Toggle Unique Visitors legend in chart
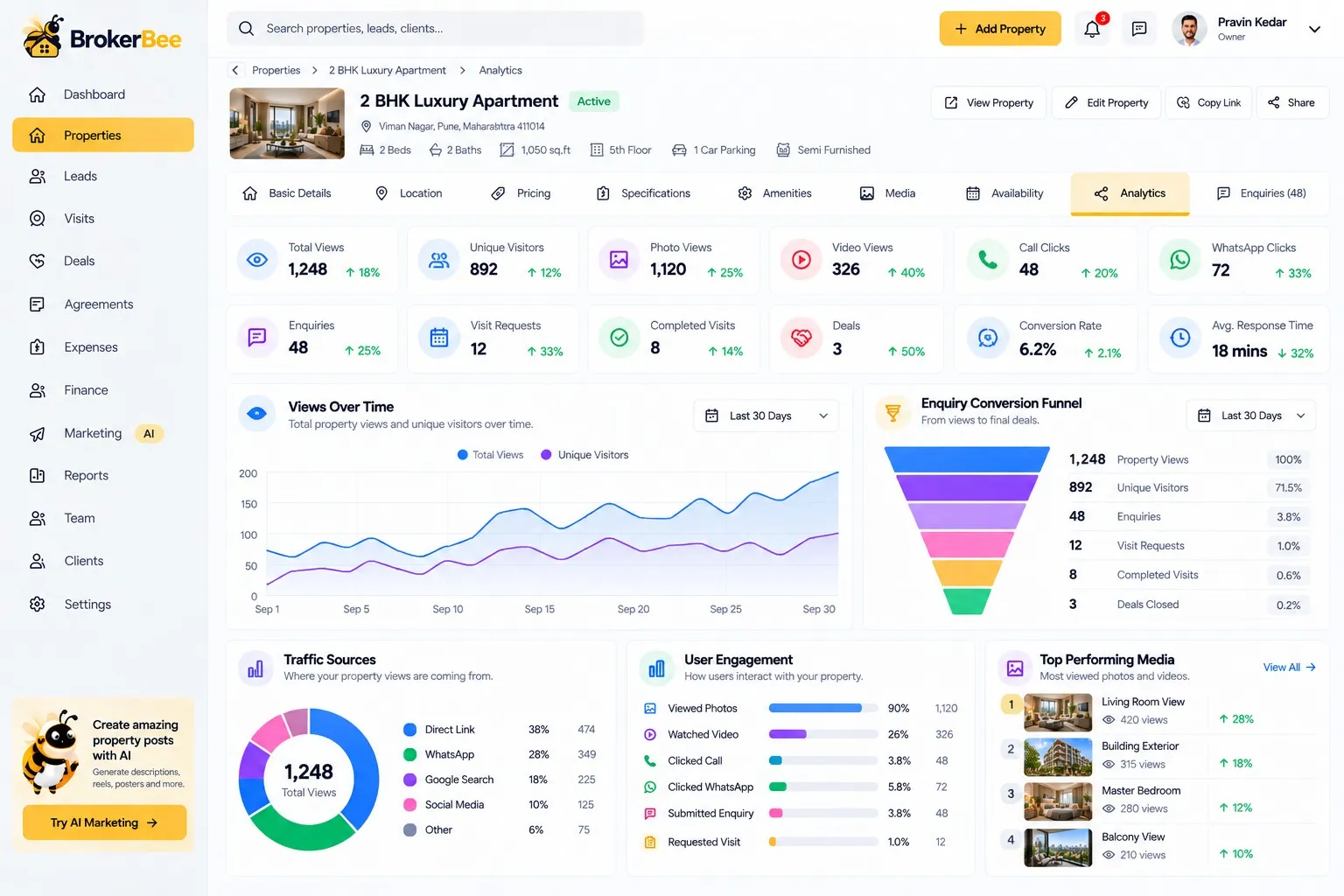This screenshot has width=1344, height=896. [x=584, y=455]
